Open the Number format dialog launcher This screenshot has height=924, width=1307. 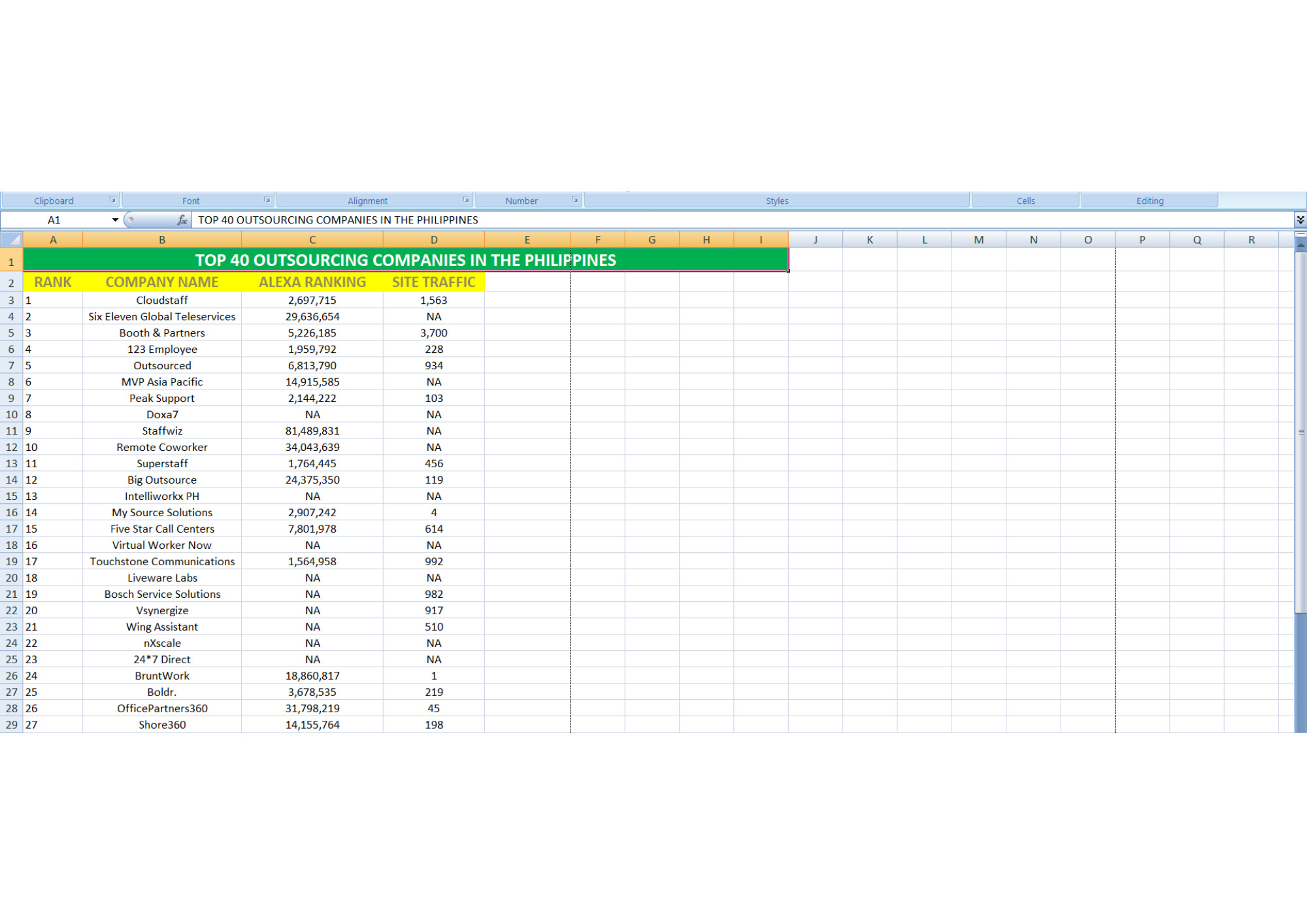click(575, 200)
